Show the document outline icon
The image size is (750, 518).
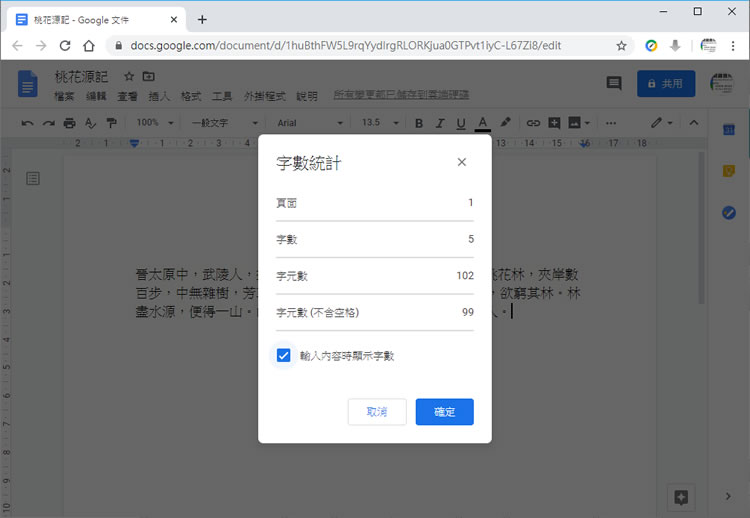[33, 179]
